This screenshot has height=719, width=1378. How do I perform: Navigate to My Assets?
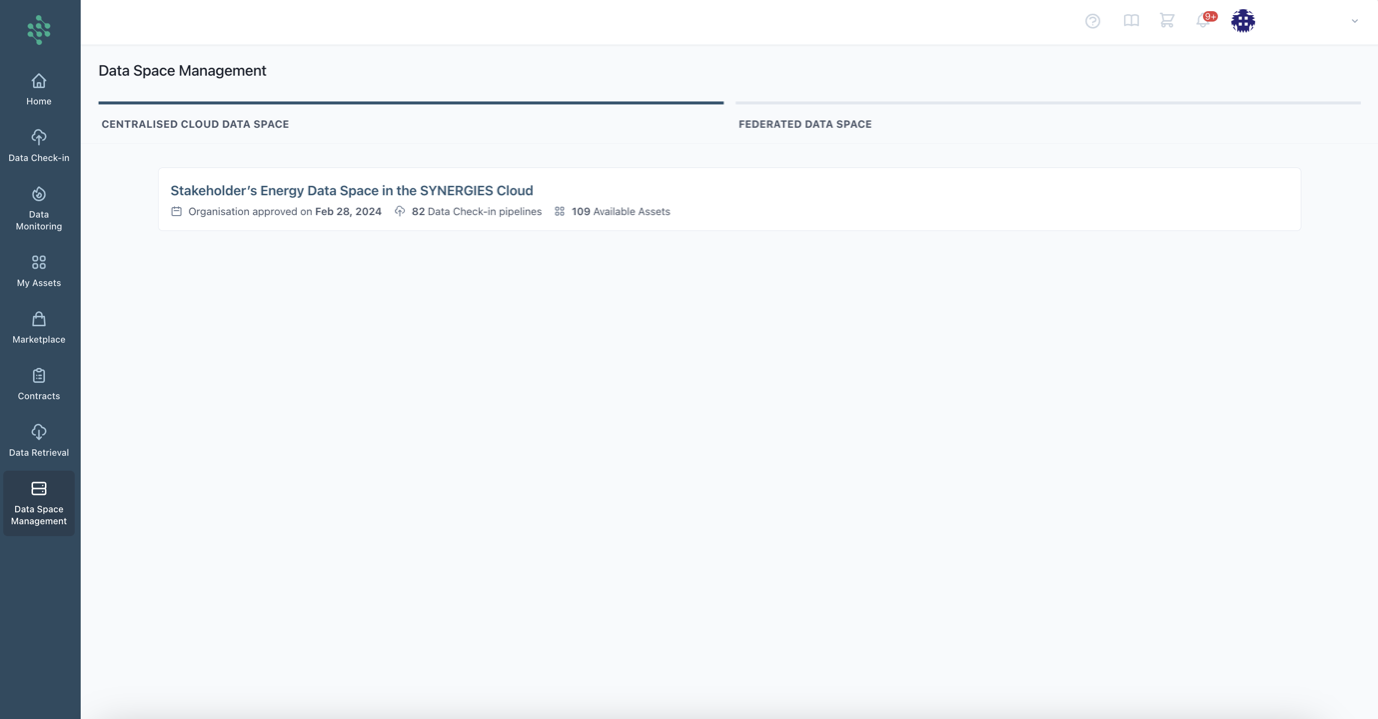(39, 271)
